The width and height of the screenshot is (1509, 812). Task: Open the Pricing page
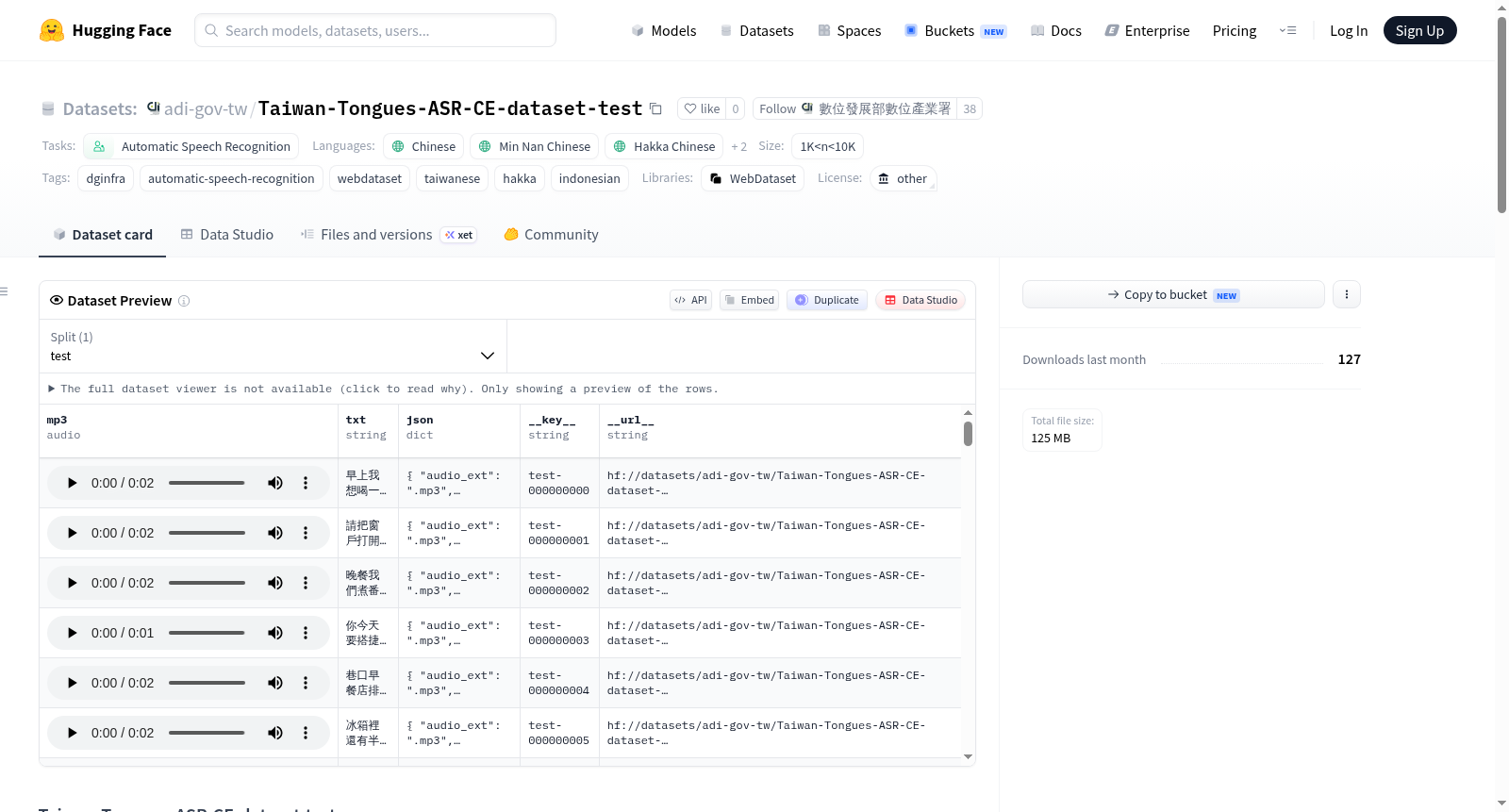coord(1235,30)
